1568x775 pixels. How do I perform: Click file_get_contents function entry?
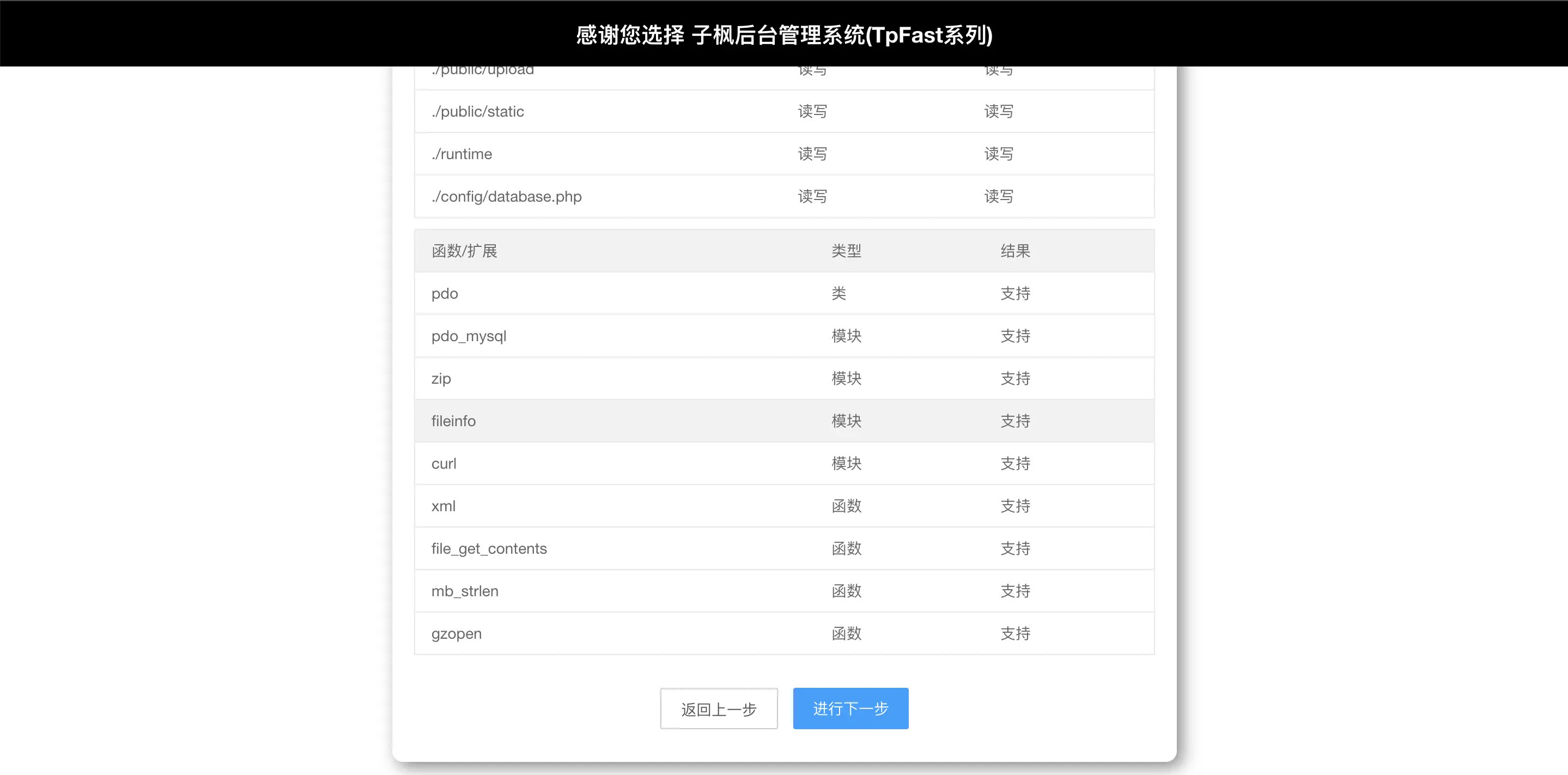(489, 548)
